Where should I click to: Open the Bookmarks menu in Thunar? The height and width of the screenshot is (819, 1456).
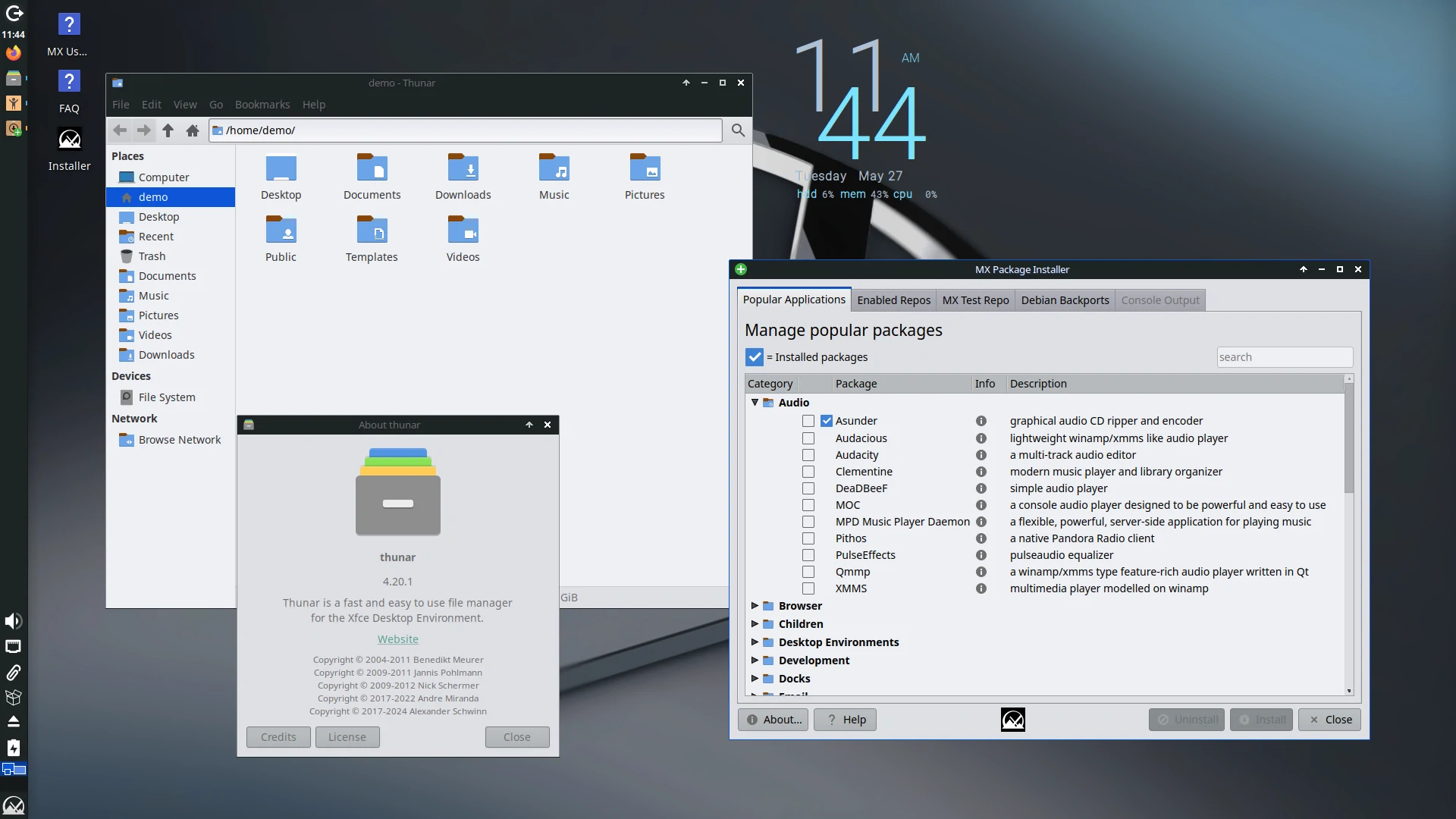(x=262, y=105)
